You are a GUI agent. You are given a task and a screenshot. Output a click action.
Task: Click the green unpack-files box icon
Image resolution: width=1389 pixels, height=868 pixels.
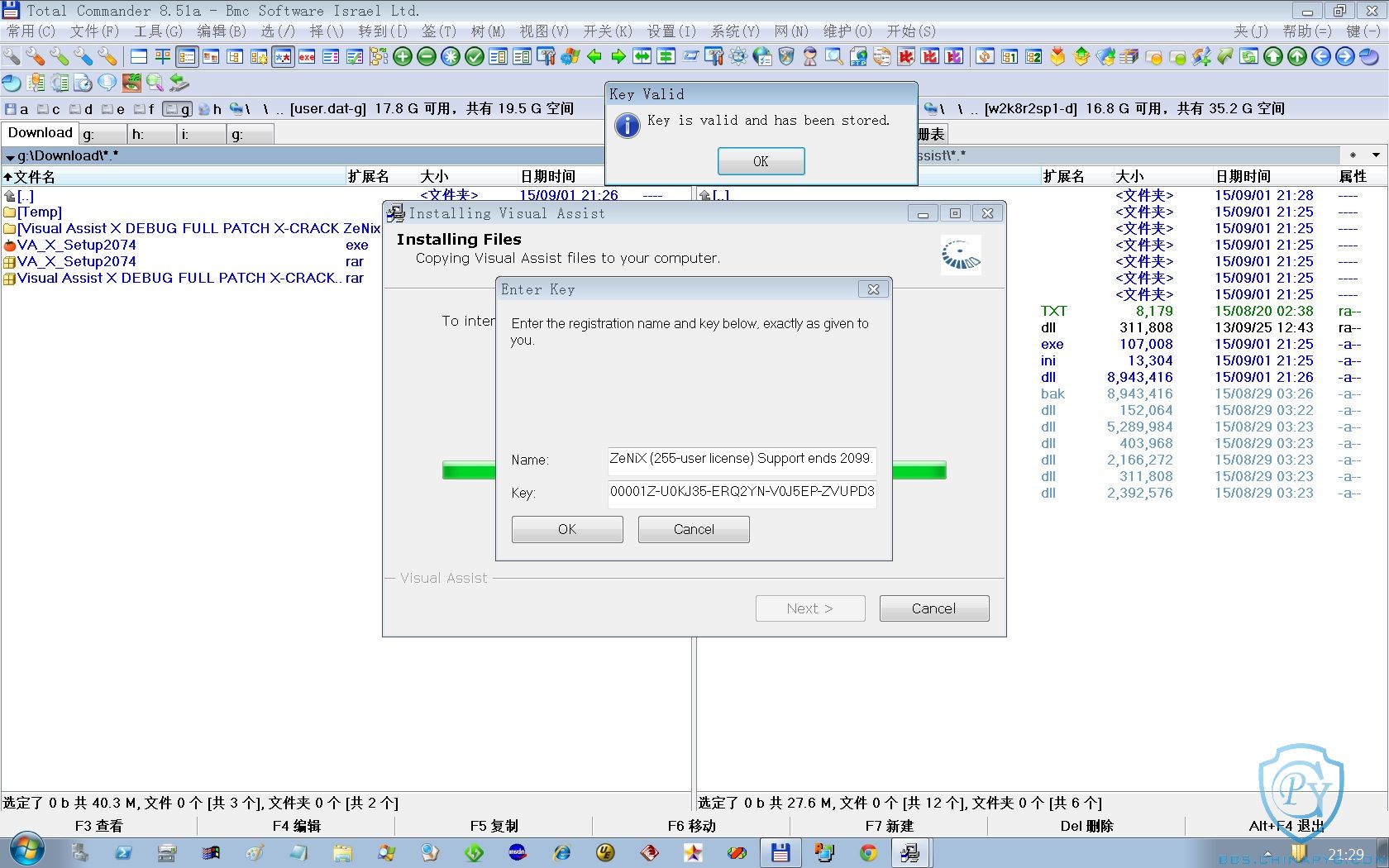[x=1081, y=57]
